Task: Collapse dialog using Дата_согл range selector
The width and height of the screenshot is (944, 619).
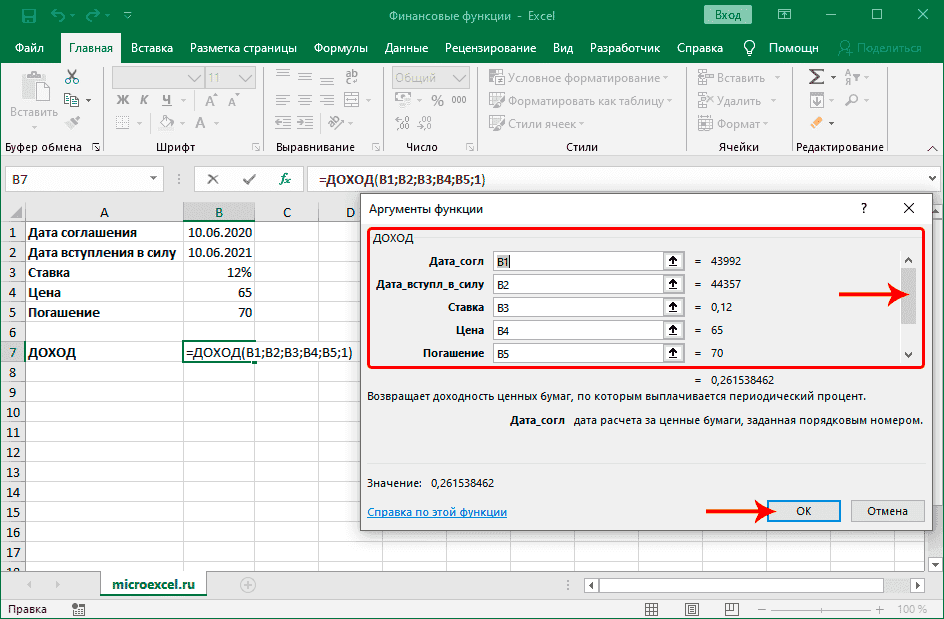Action: click(x=673, y=261)
